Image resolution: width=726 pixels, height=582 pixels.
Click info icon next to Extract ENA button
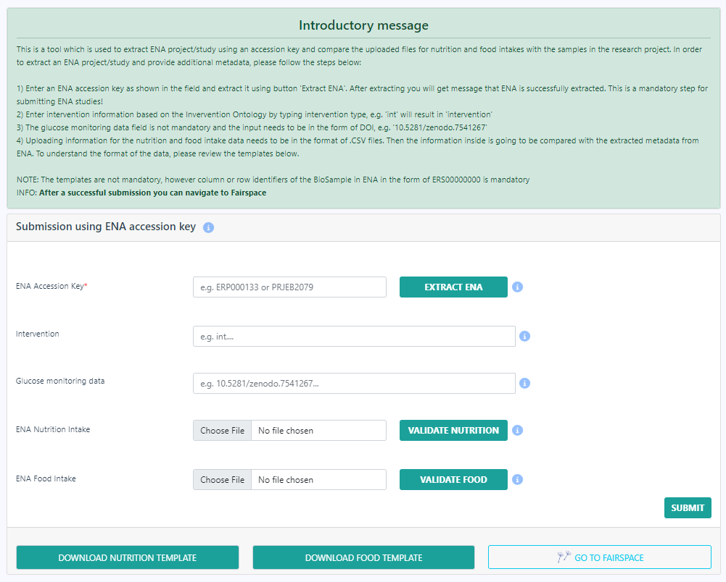click(518, 288)
